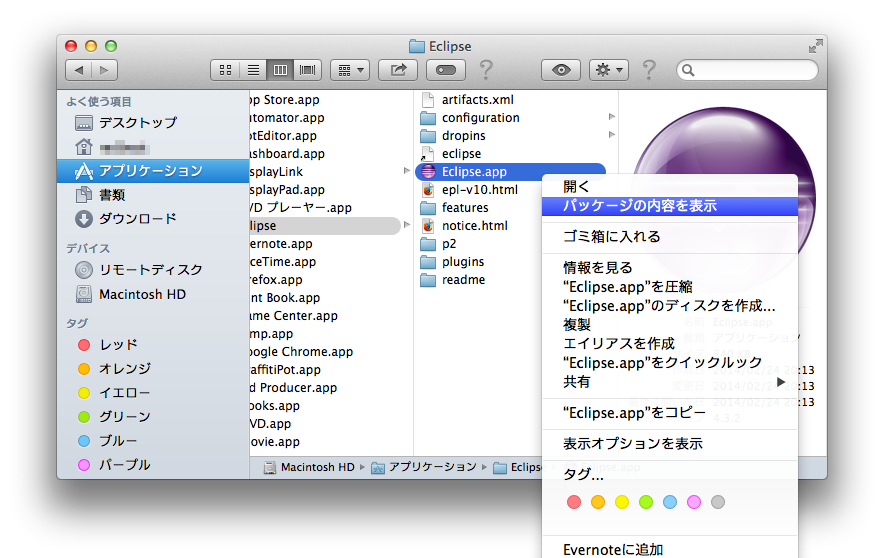Select the Game Center.app row
The image size is (884, 558).
(x=330, y=316)
